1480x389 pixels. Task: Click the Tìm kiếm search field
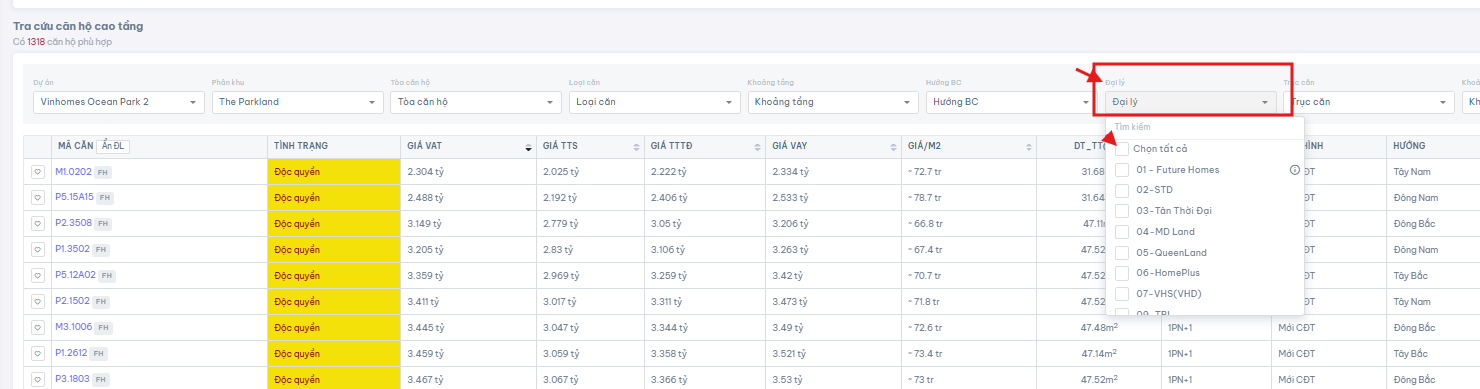click(x=1204, y=128)
